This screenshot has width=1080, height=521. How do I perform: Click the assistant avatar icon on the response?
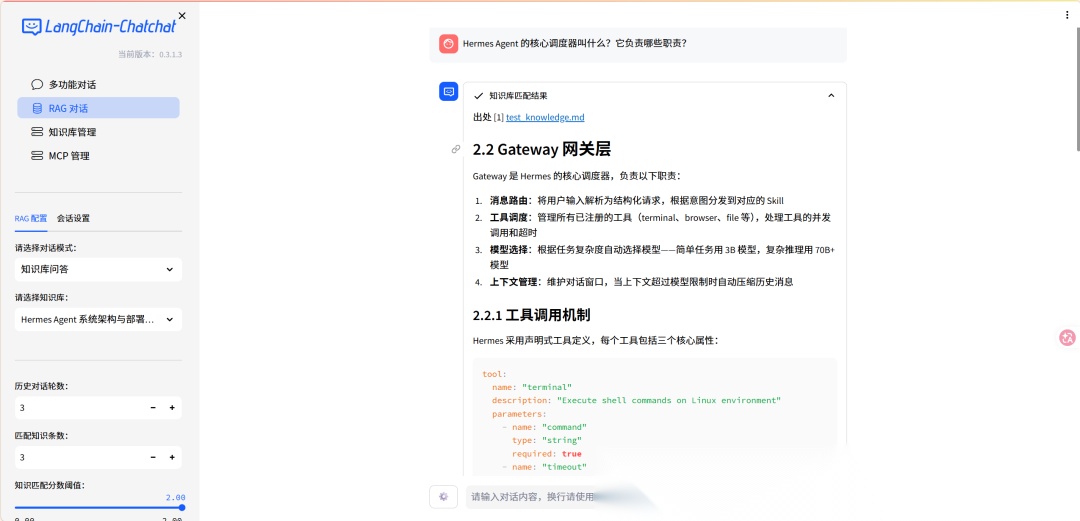coord(448,91)
